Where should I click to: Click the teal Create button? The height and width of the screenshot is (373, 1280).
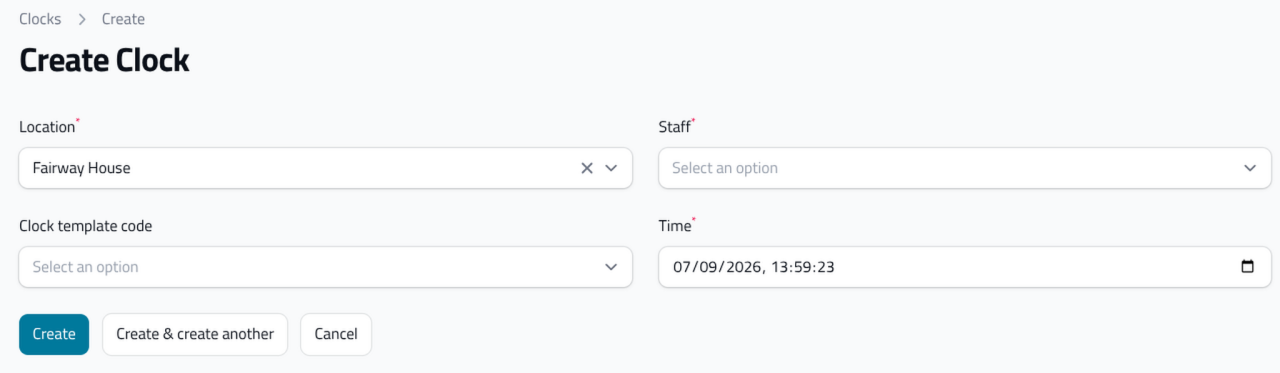click(54, 334)
